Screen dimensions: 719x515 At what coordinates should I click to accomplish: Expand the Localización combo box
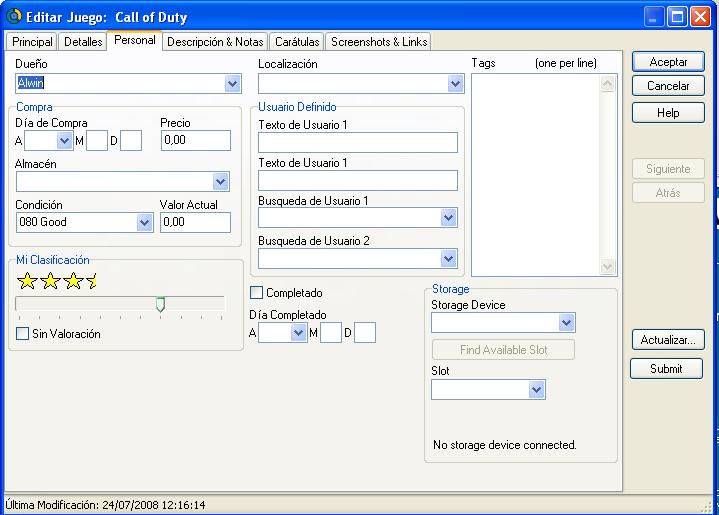click(x=455, y=83)
